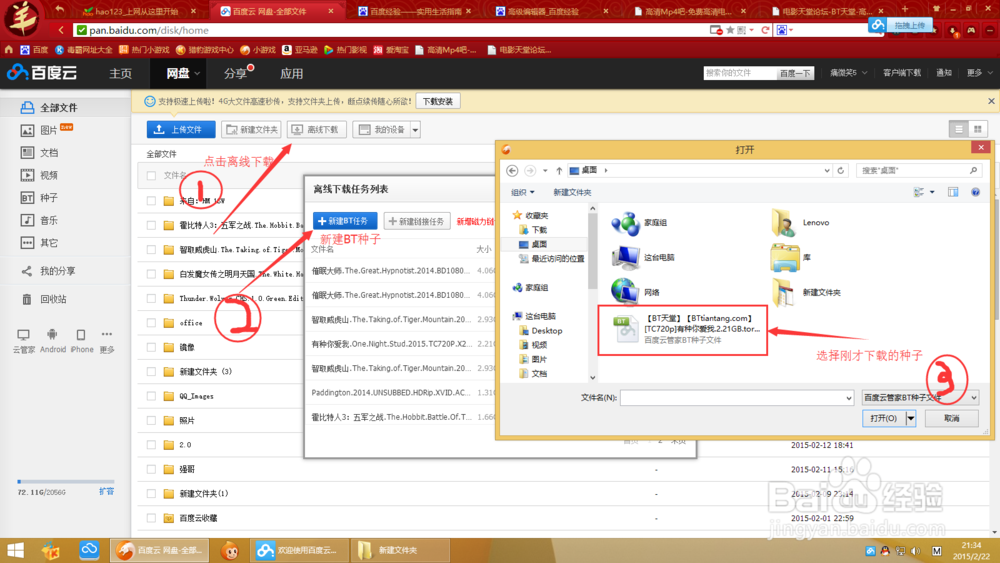This screenshot has width=1000, height=563.
Task: Open the Lenovo user folder
Action: click(801, 223)
